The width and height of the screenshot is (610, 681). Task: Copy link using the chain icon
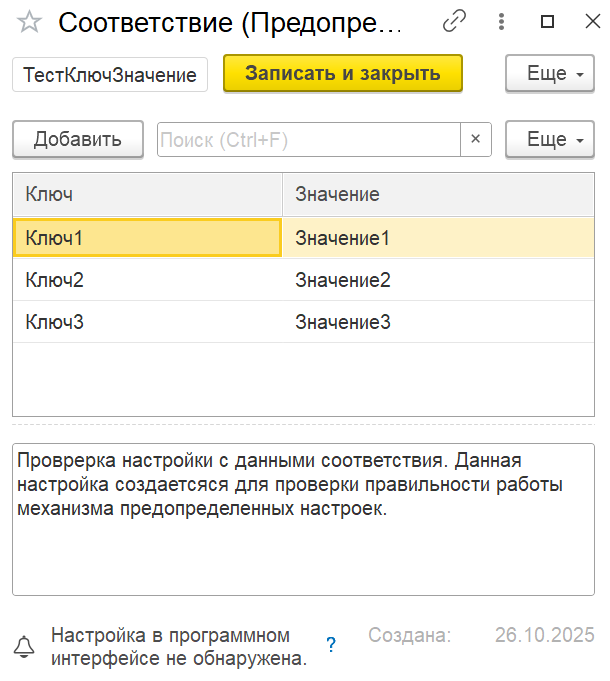point(456,21)
